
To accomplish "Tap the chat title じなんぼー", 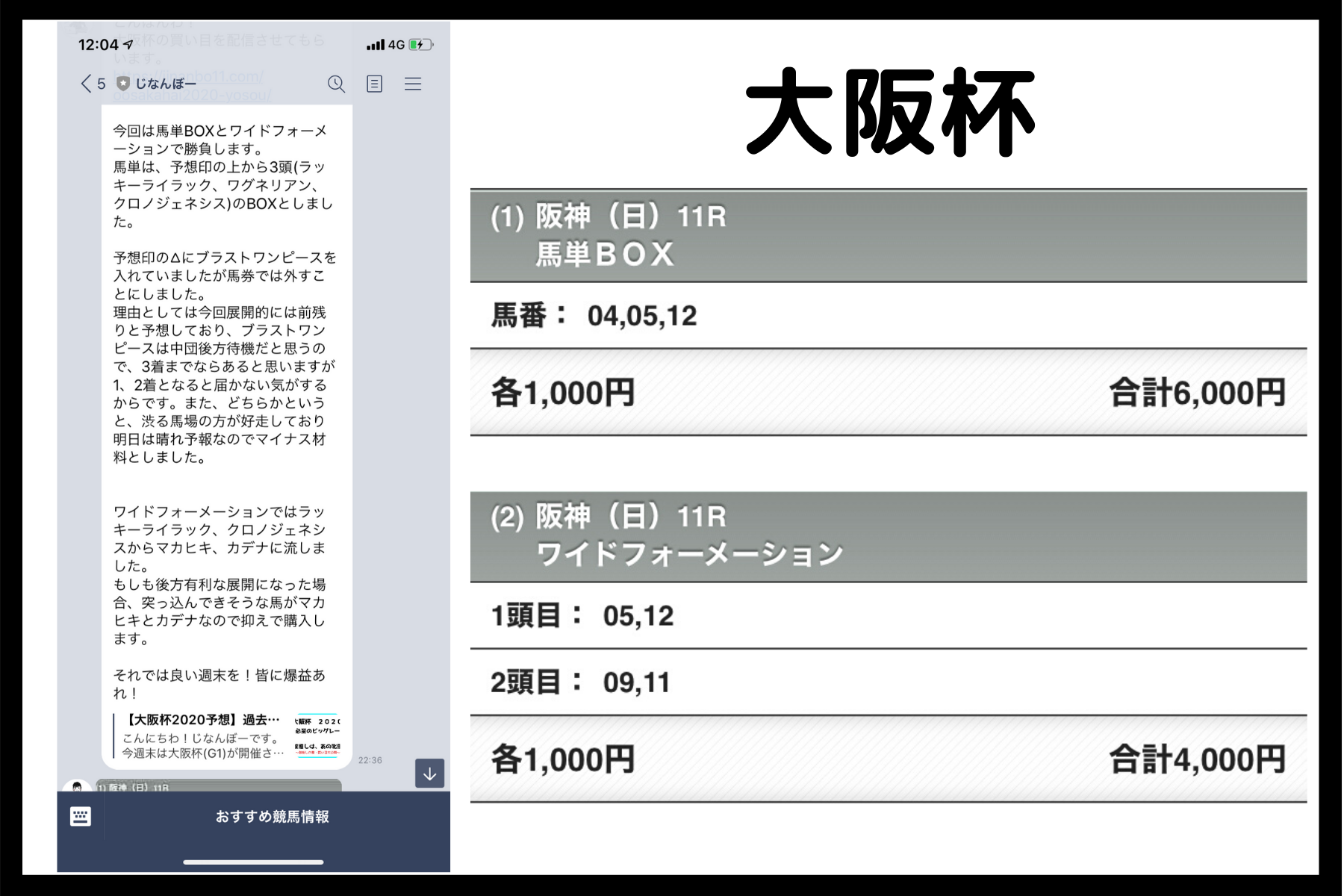I will pyautogui.click(x=166, y=84).
